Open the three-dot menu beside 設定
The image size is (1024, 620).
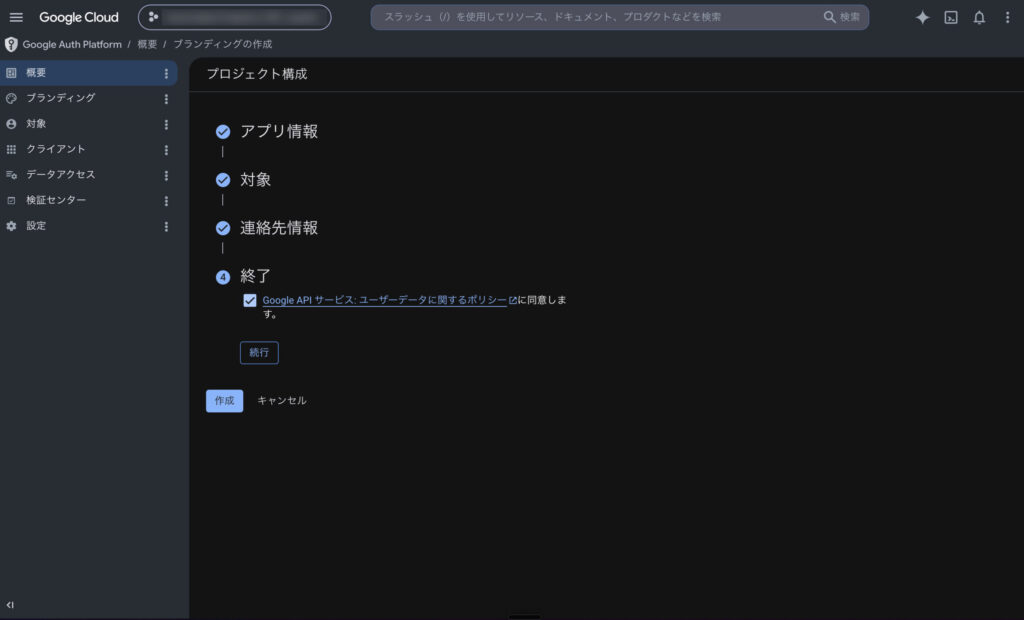point(166,226)
